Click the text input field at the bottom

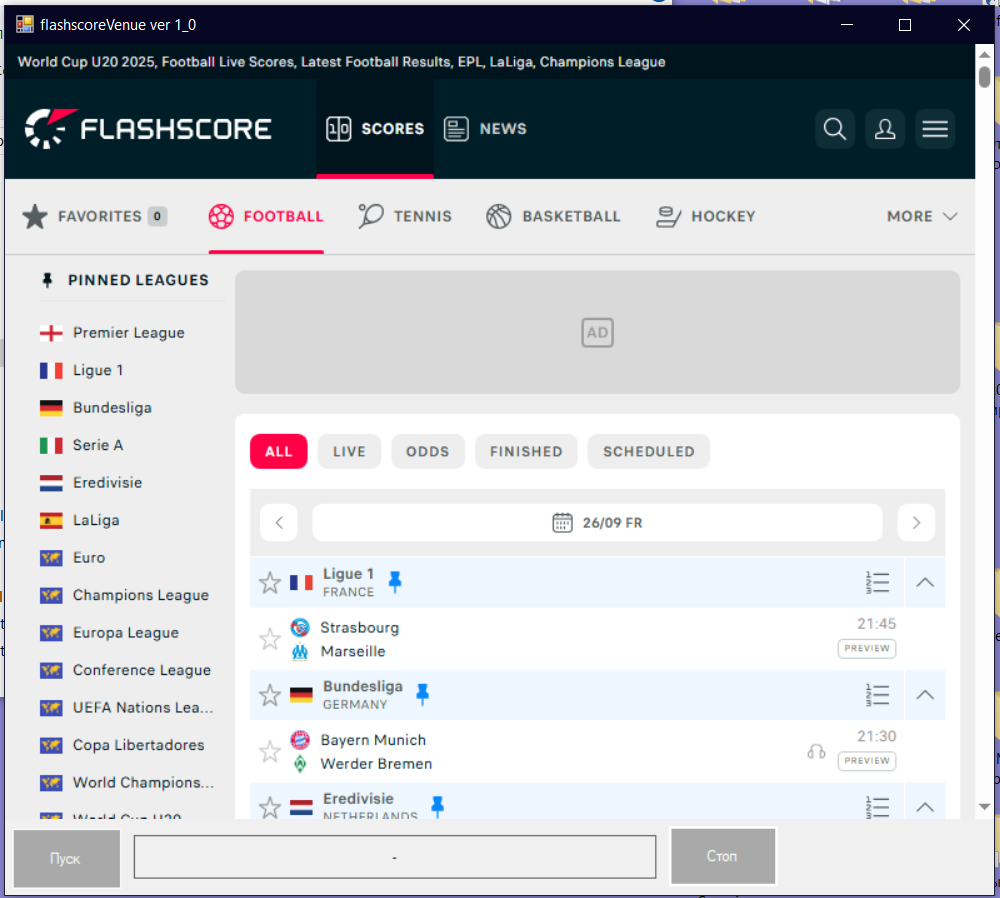[394, 856]
